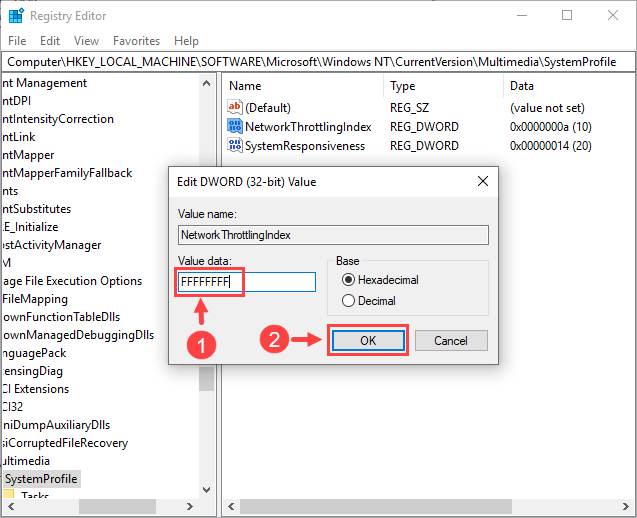Select the 'ltimedia' tree key

(26, 461)
